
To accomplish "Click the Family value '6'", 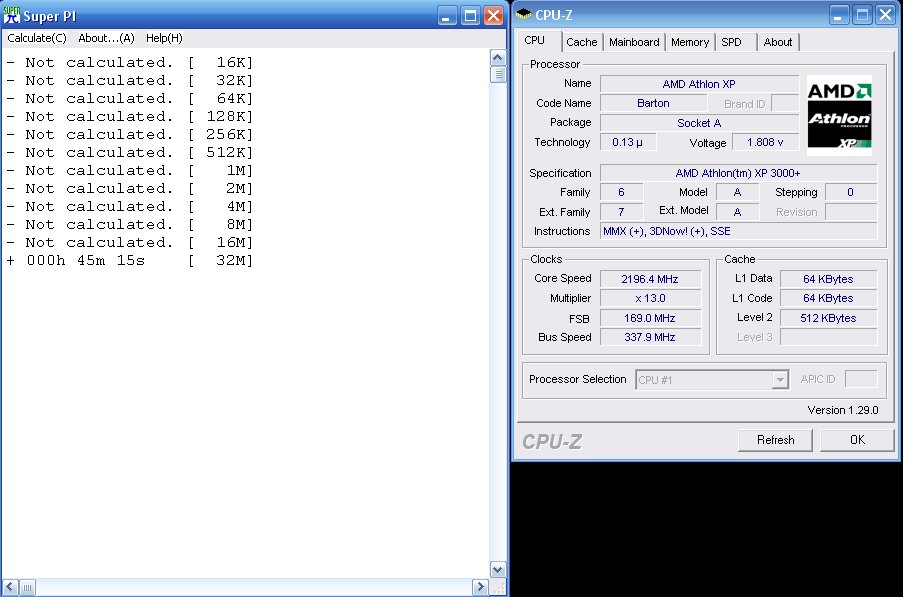I will tap(621, 192).
